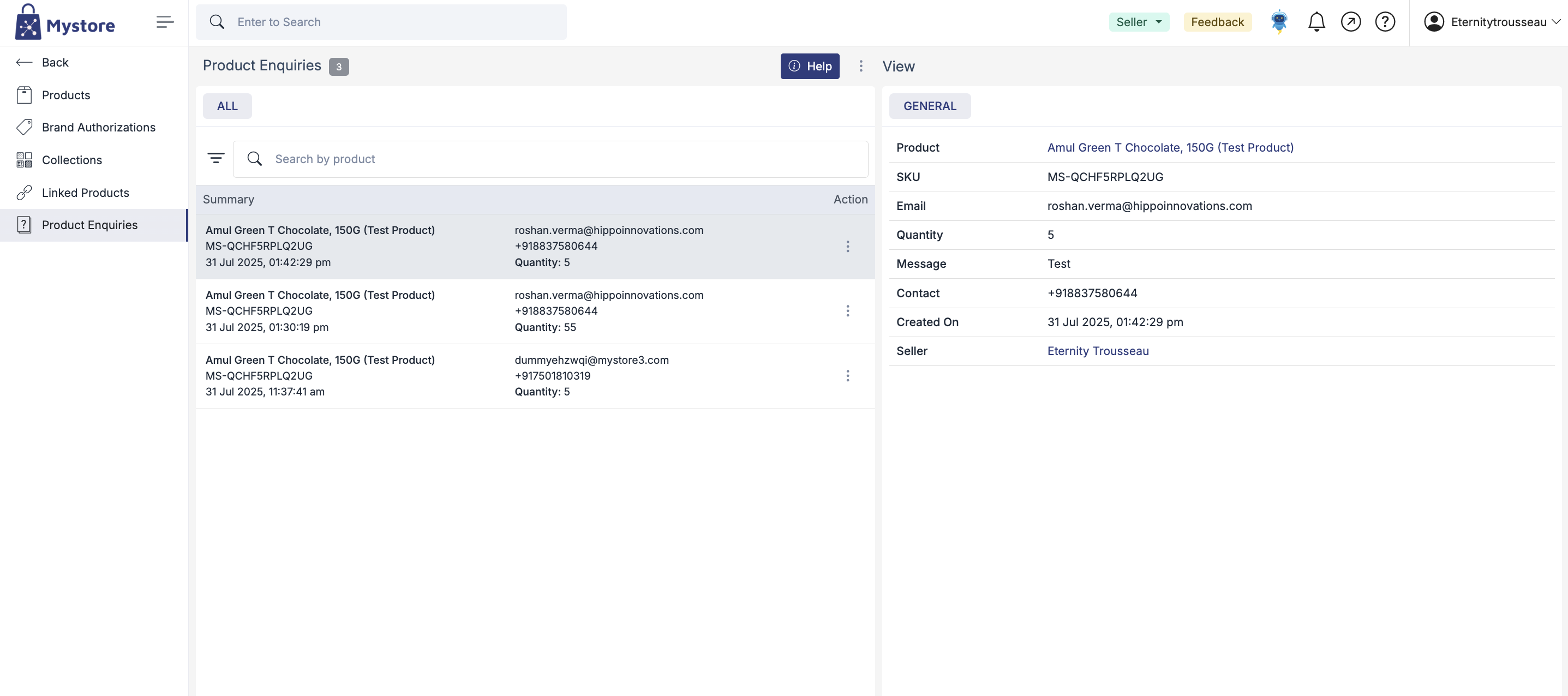Go to Brand Authorizations in sidebar
The image size is (1568, 696).
98,128
